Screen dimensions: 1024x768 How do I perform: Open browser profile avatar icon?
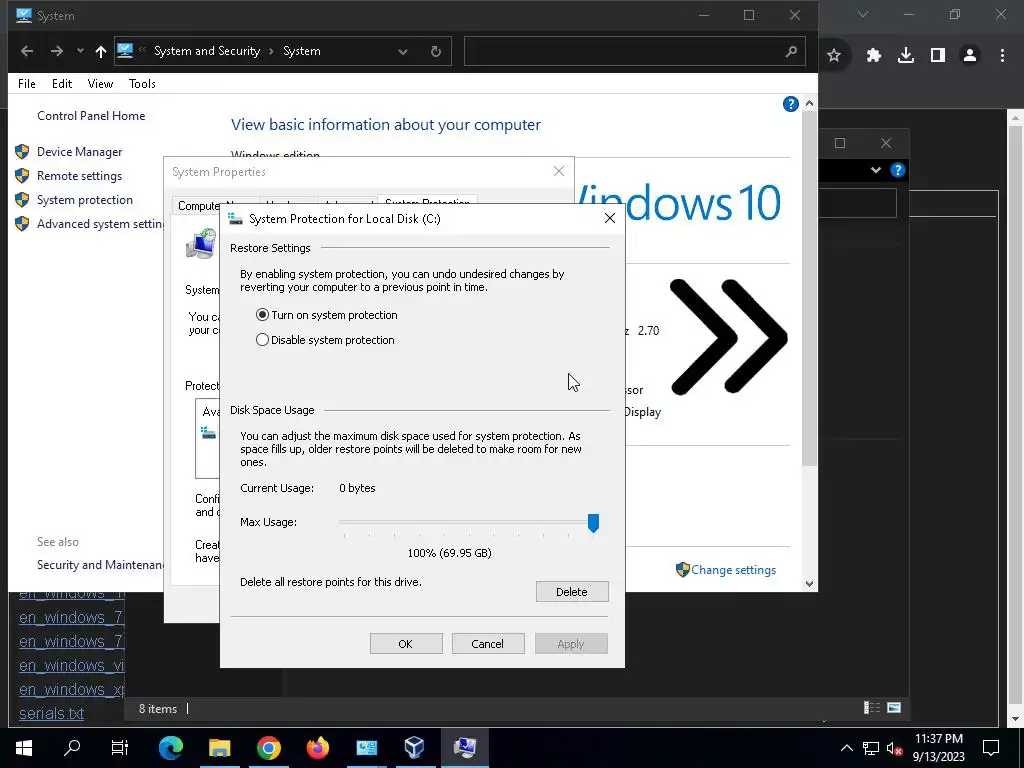pyautogui.click(x=970, y=56)
